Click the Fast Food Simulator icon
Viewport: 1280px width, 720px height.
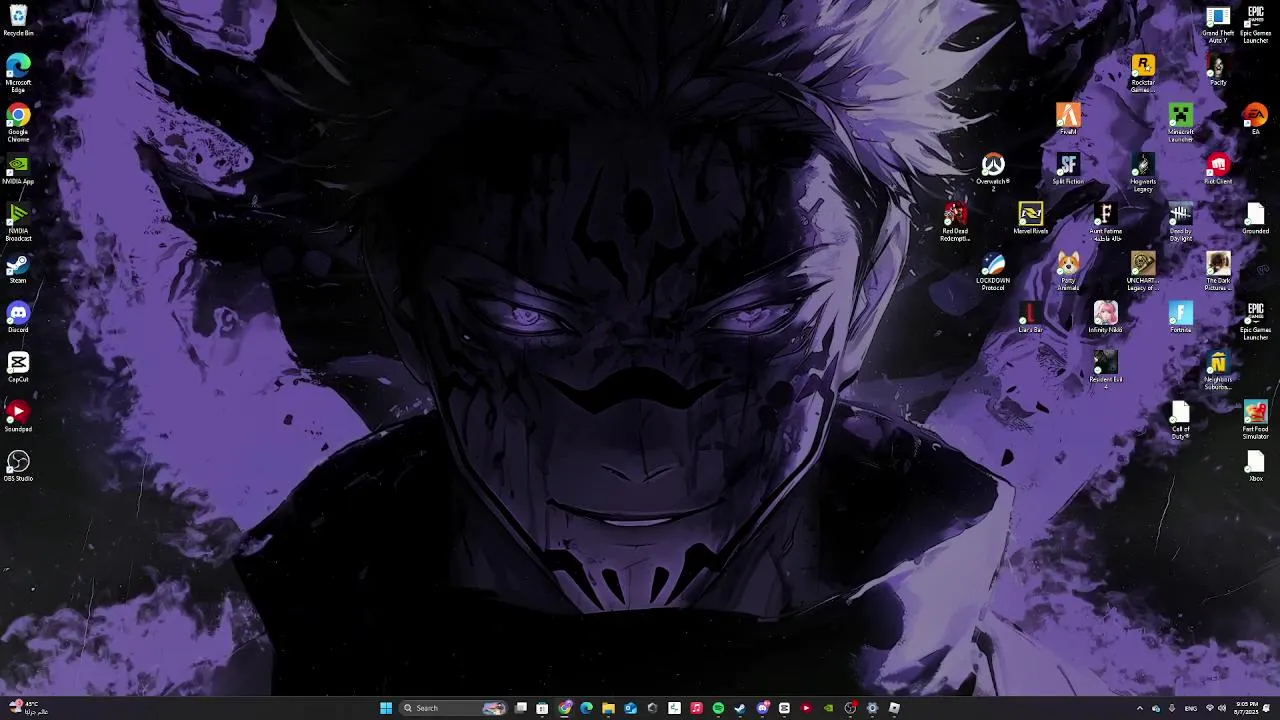pos(1256,420)
